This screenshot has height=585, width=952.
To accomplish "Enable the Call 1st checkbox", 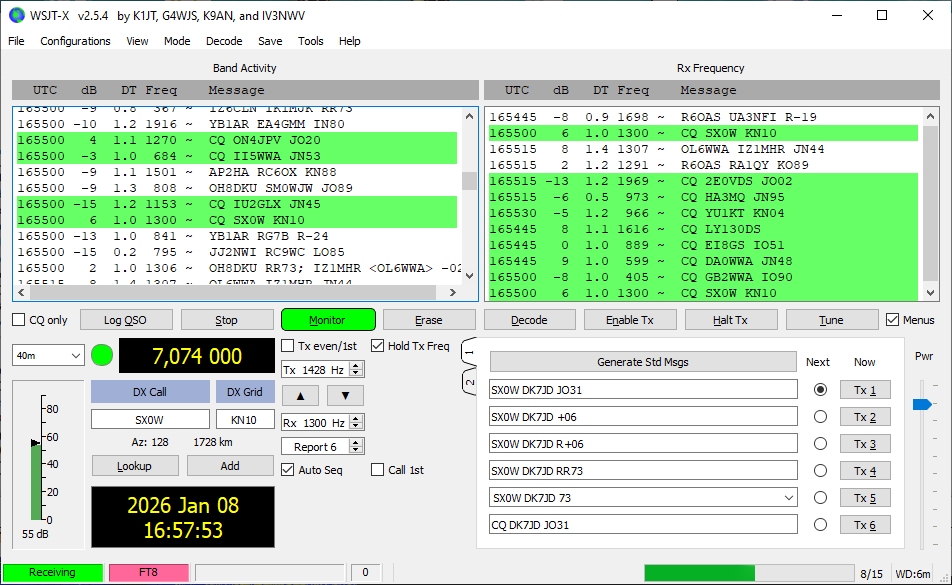I will coord(378,470).
